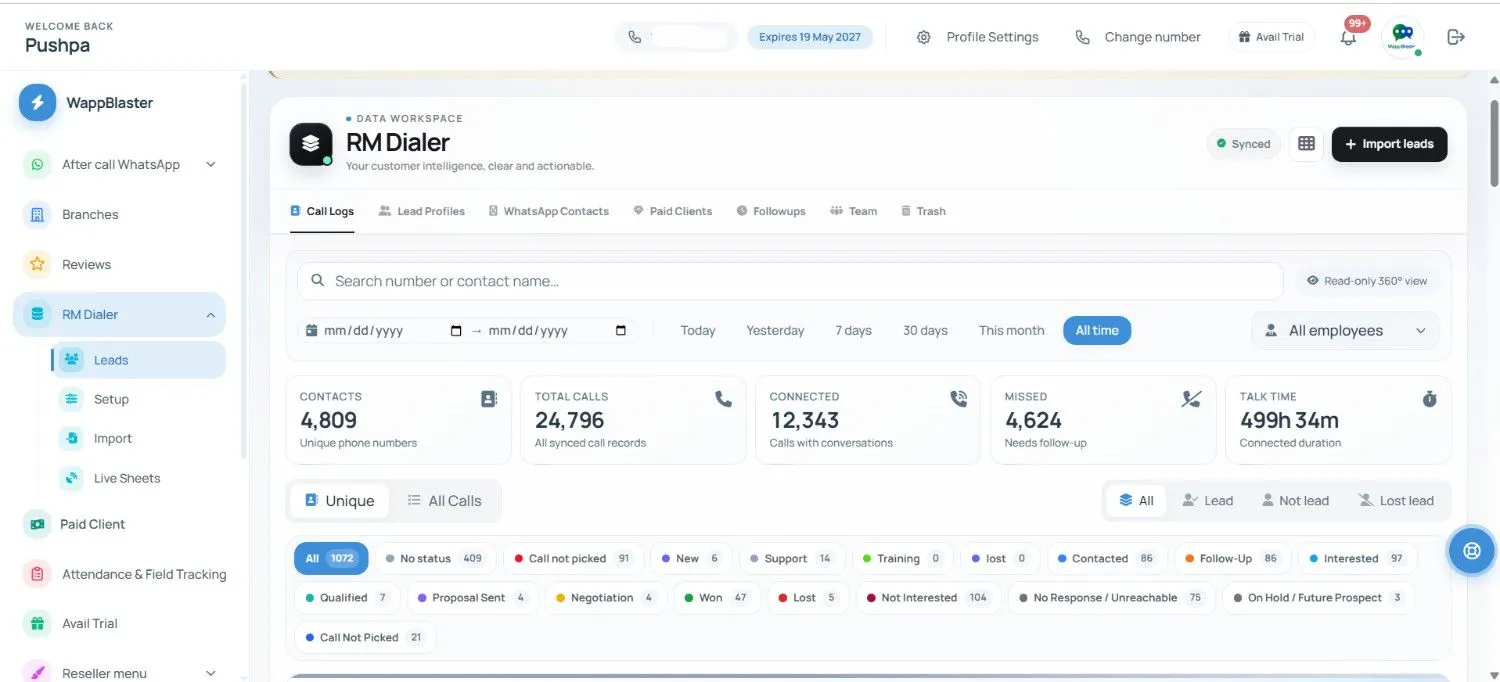Collapse the RM Dialer sidebar menu chevron
The image size is (1500, 682).
coord(211,315)
